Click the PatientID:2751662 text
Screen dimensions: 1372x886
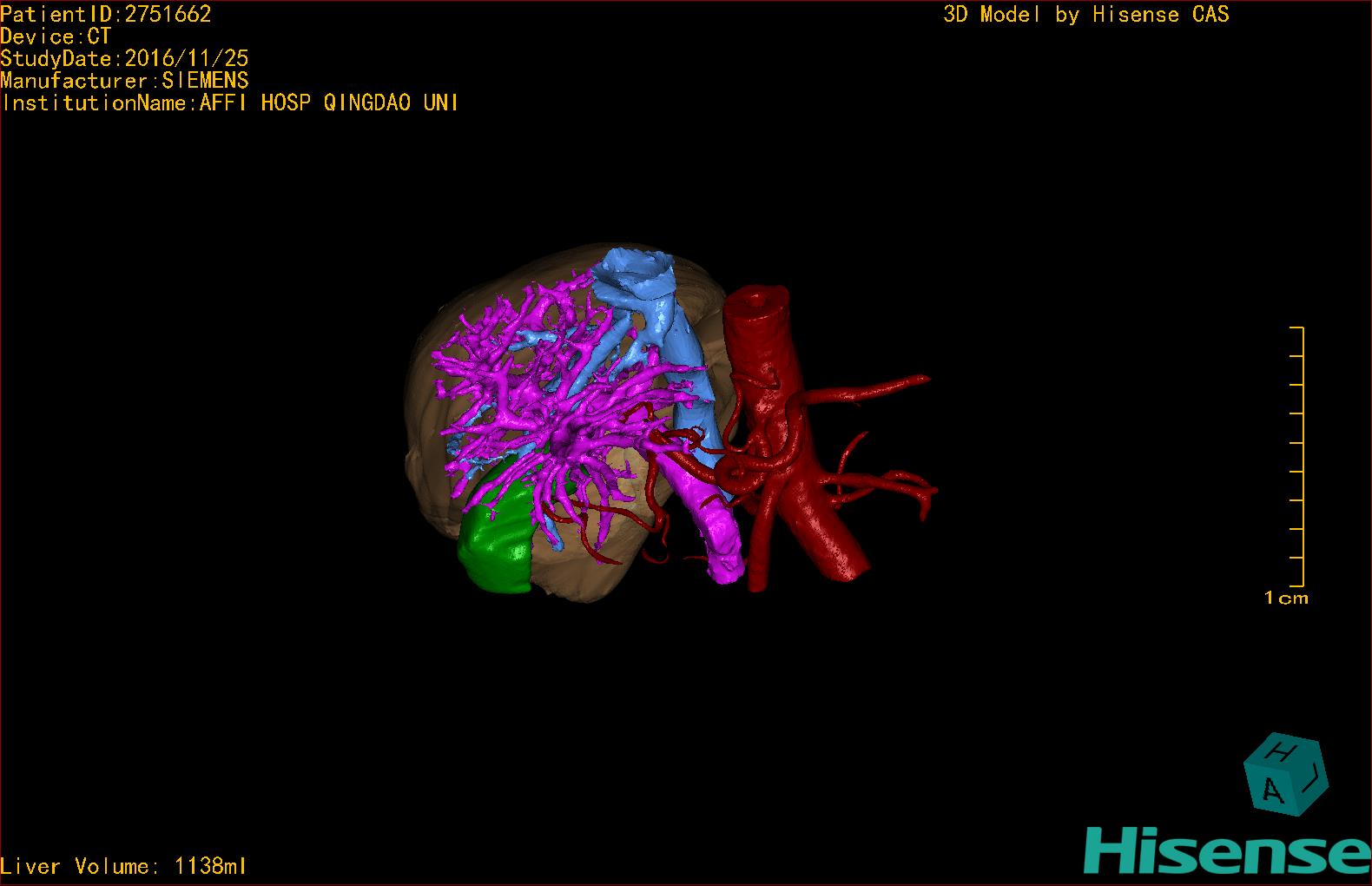tap(106, 14)
